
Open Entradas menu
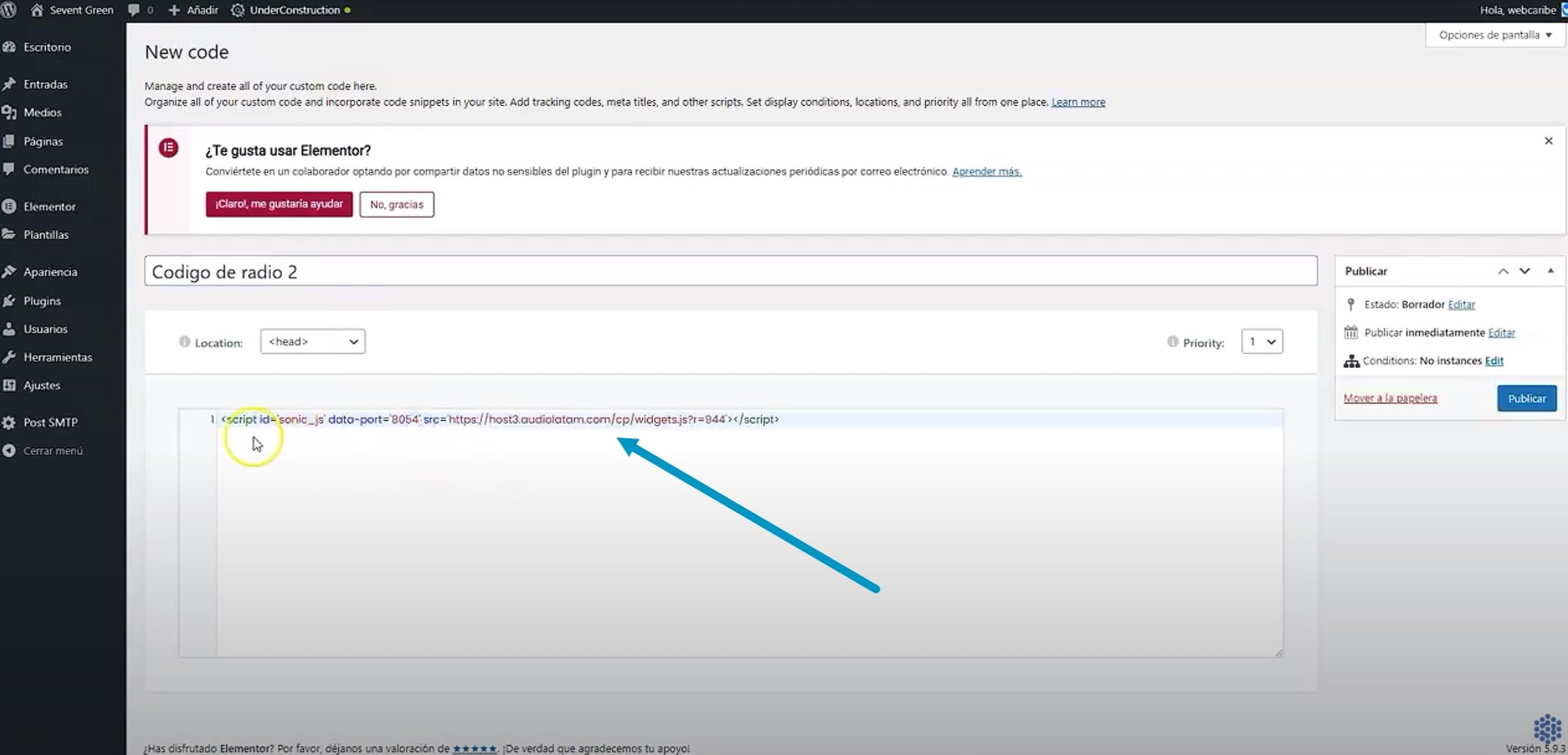pos(46,84)
